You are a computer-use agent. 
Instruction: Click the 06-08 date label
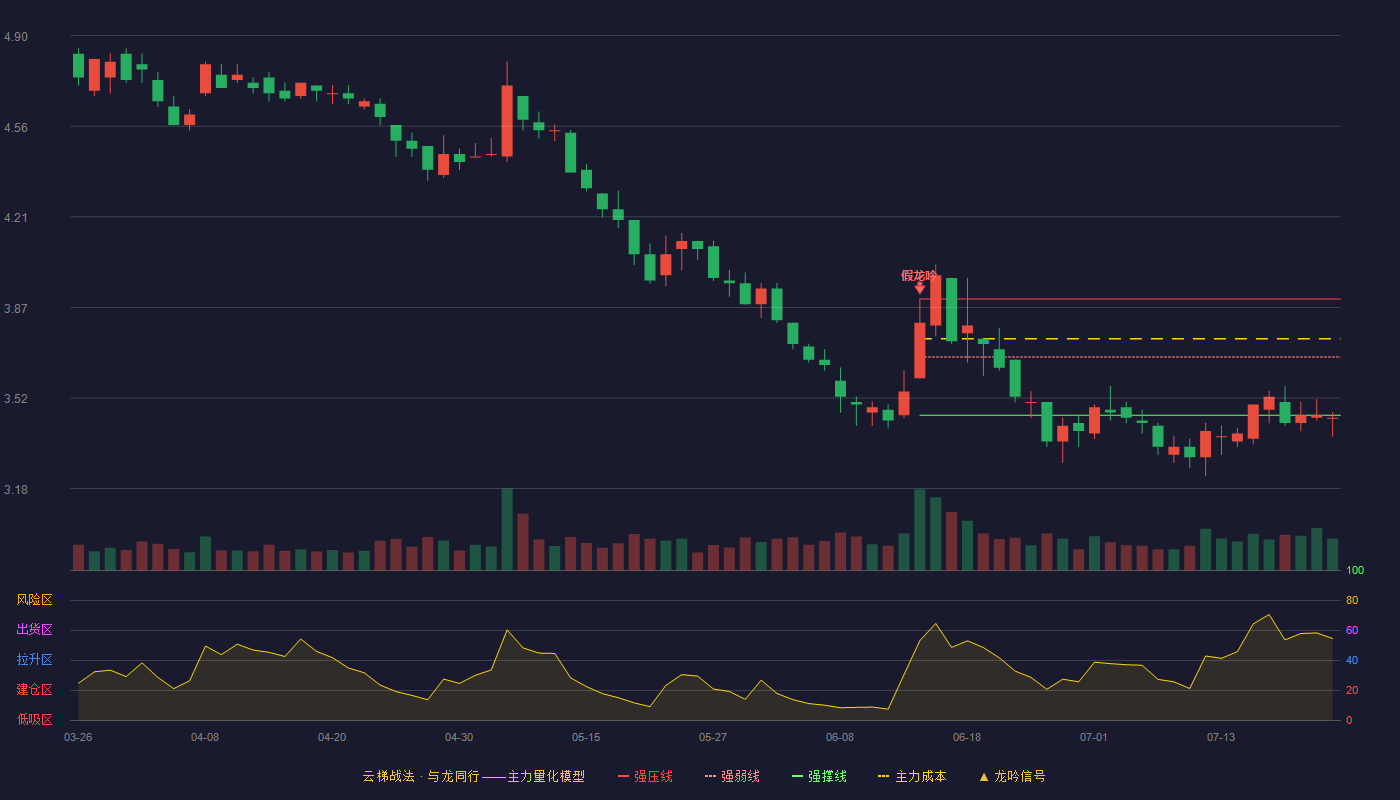(840, 737)
